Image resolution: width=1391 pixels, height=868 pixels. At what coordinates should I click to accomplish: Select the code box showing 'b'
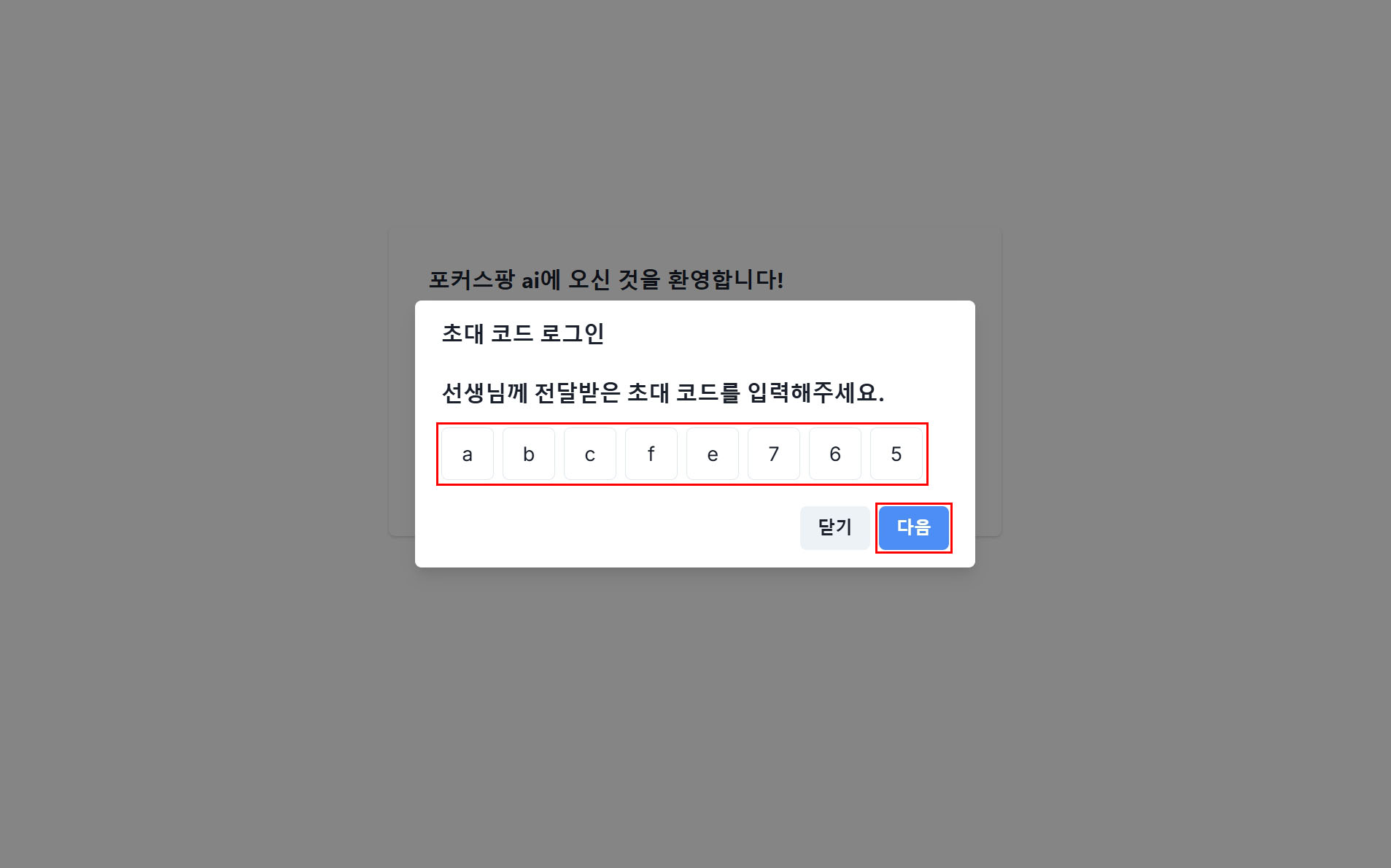point(529,454)
